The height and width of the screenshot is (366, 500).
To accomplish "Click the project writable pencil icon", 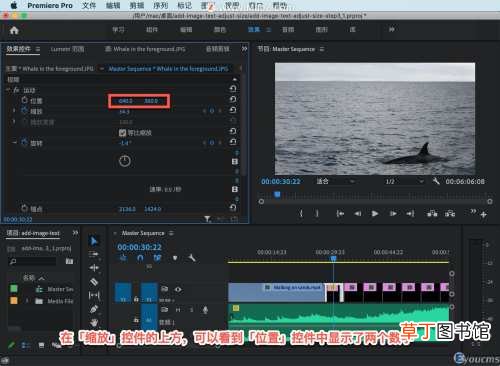I will [11, 345].
